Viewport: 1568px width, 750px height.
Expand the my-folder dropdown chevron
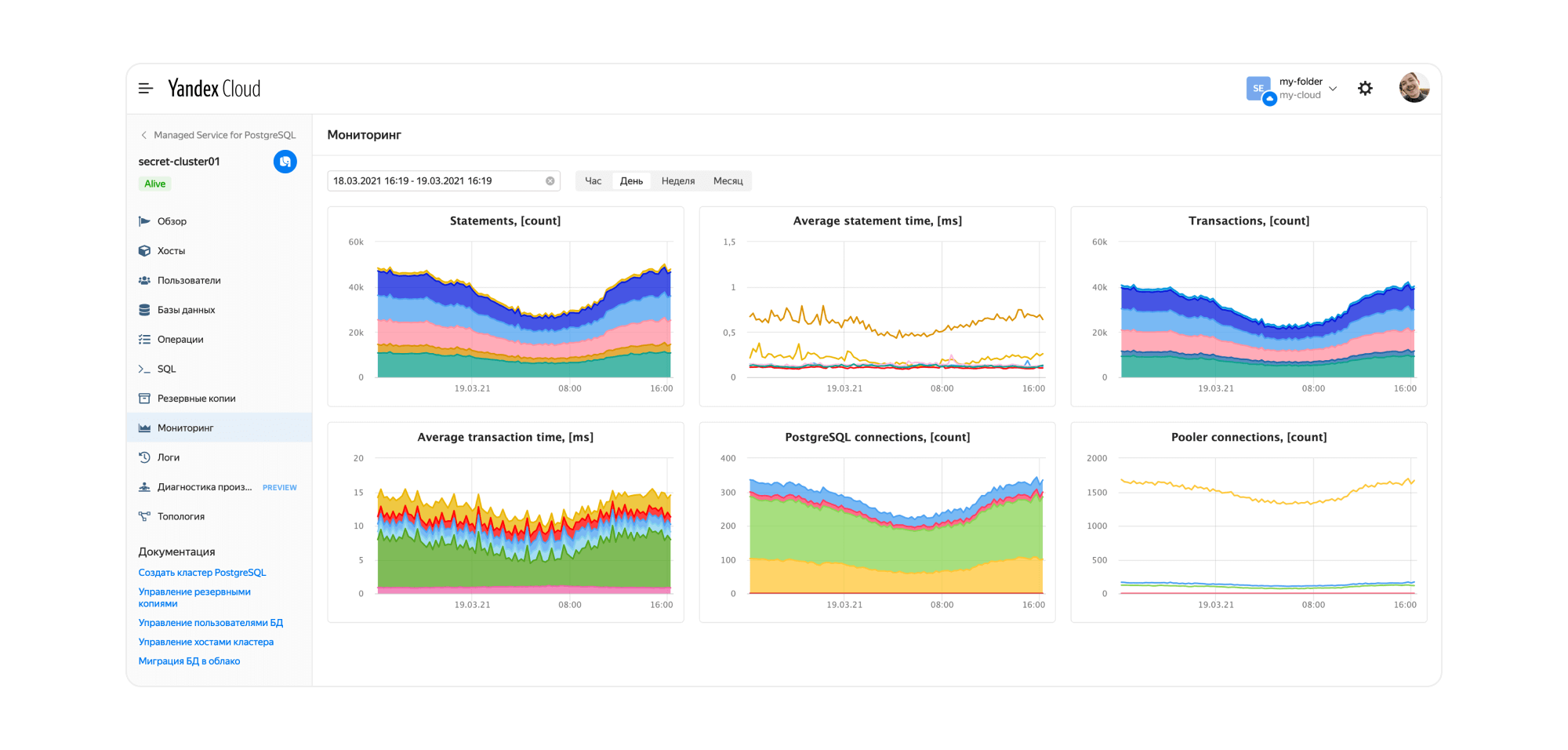[1333, 89]
